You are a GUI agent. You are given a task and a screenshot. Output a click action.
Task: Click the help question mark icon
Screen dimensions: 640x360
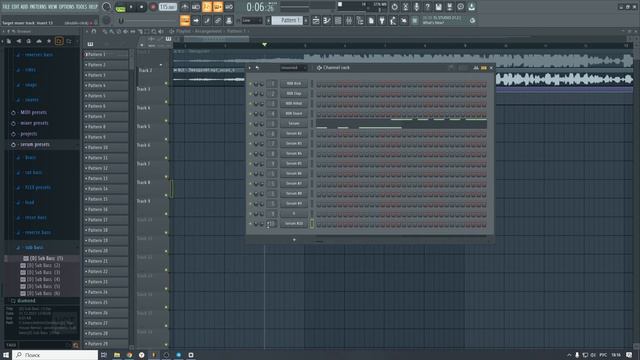pos(427,7)
